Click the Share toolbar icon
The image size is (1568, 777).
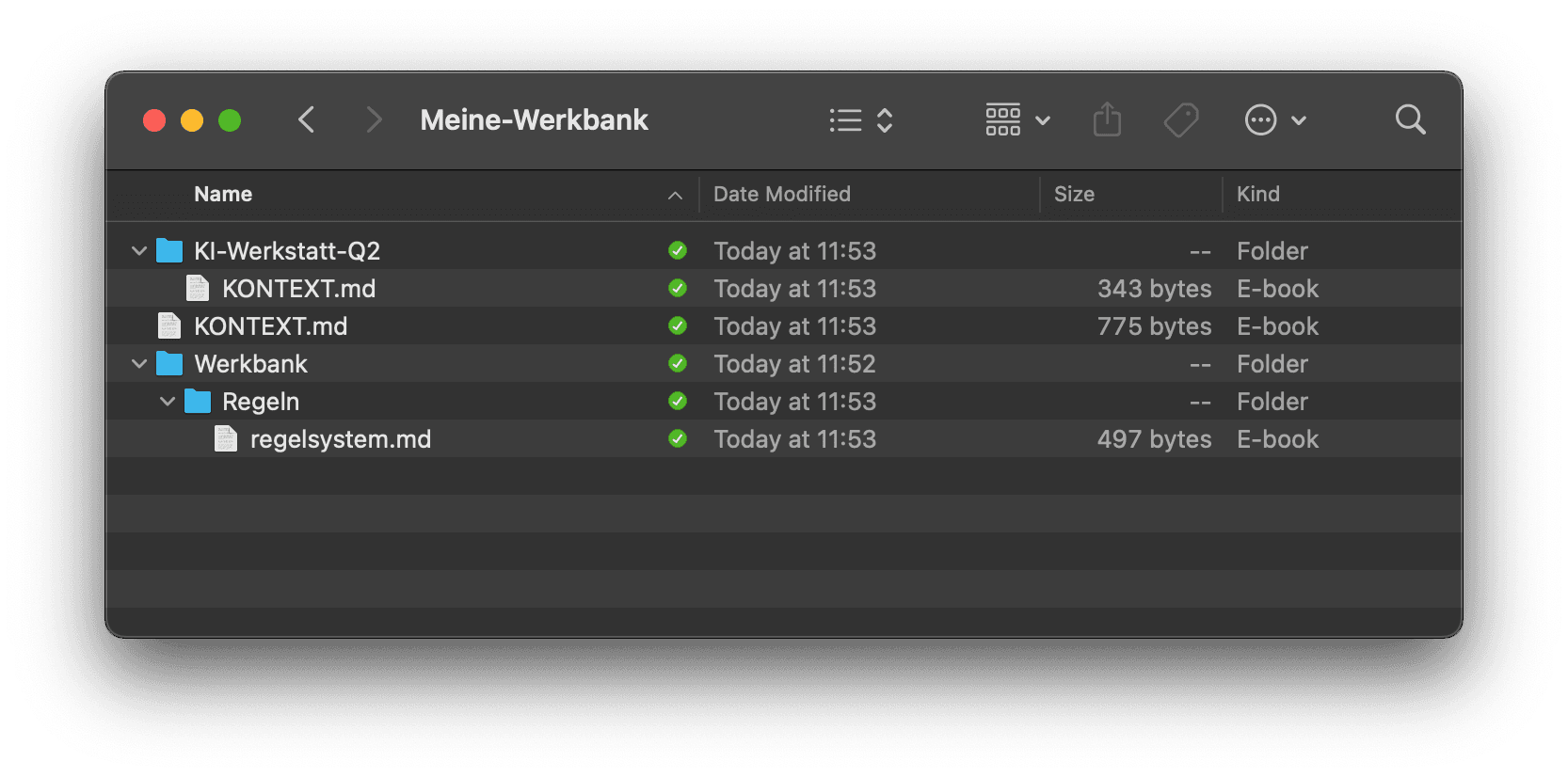point(1107,119)
